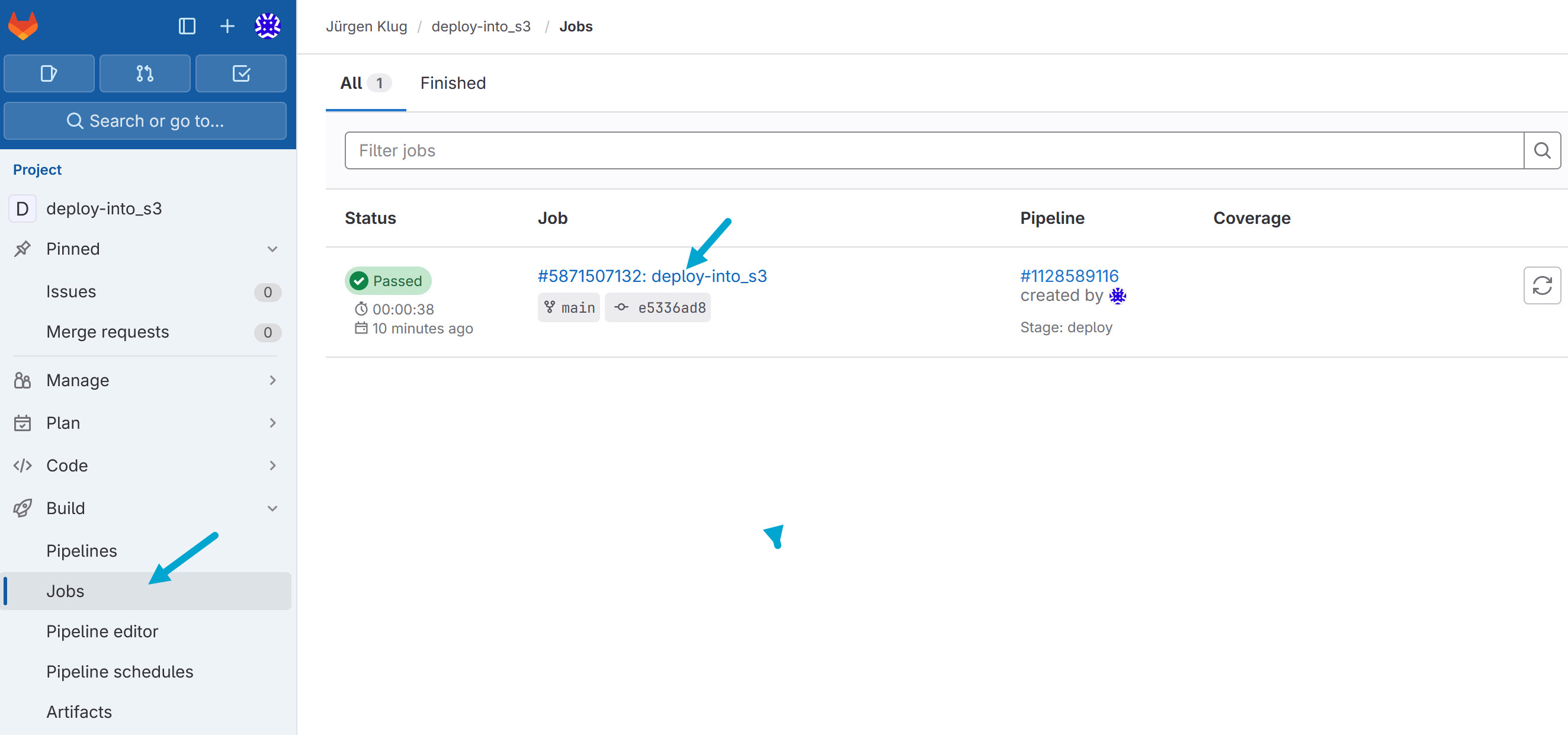
Task: Open pipeline #1128589116 link
Action: coord(1069,276)
